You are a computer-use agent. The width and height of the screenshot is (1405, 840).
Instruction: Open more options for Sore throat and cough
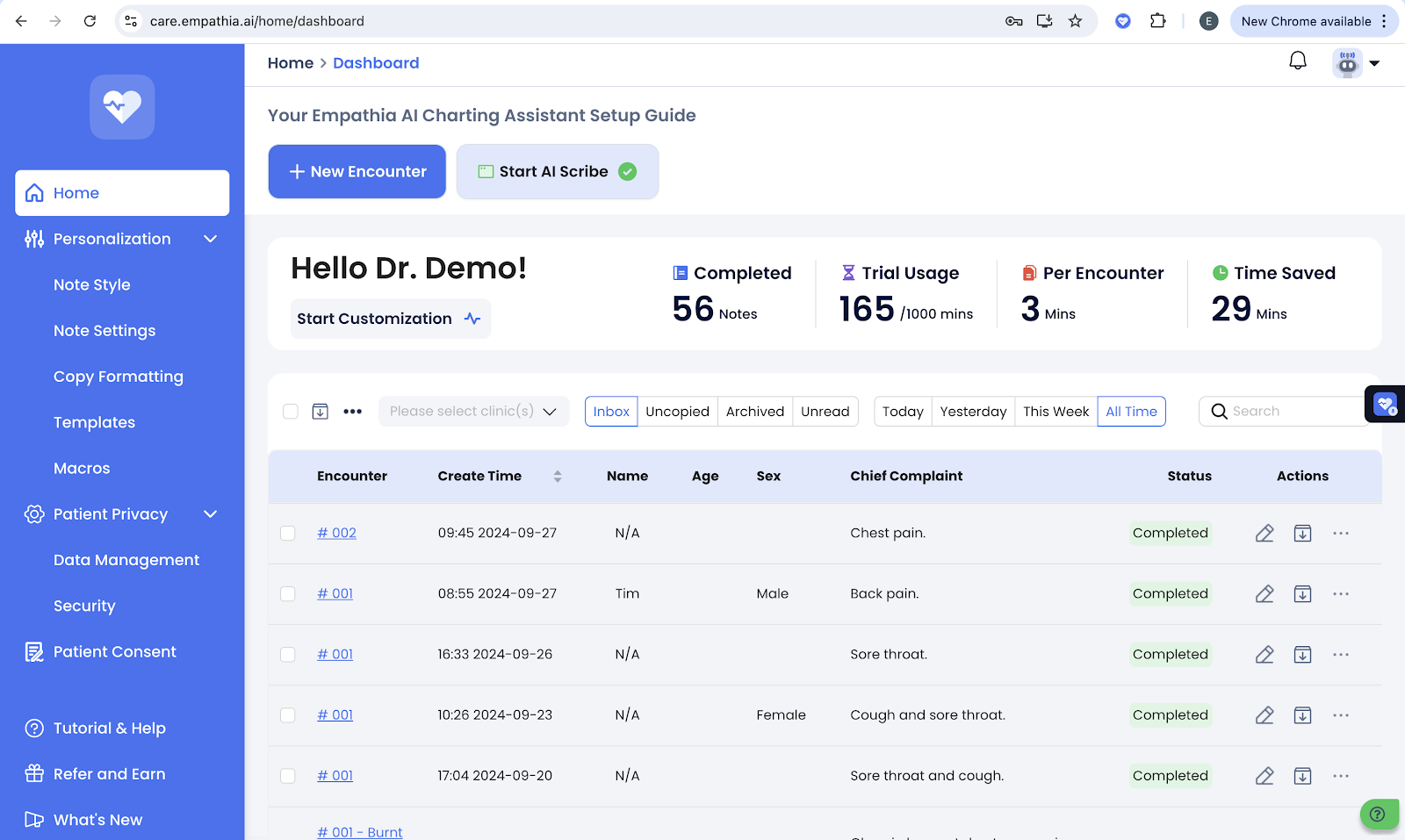pyautogui.click(x=1341, y=776)
